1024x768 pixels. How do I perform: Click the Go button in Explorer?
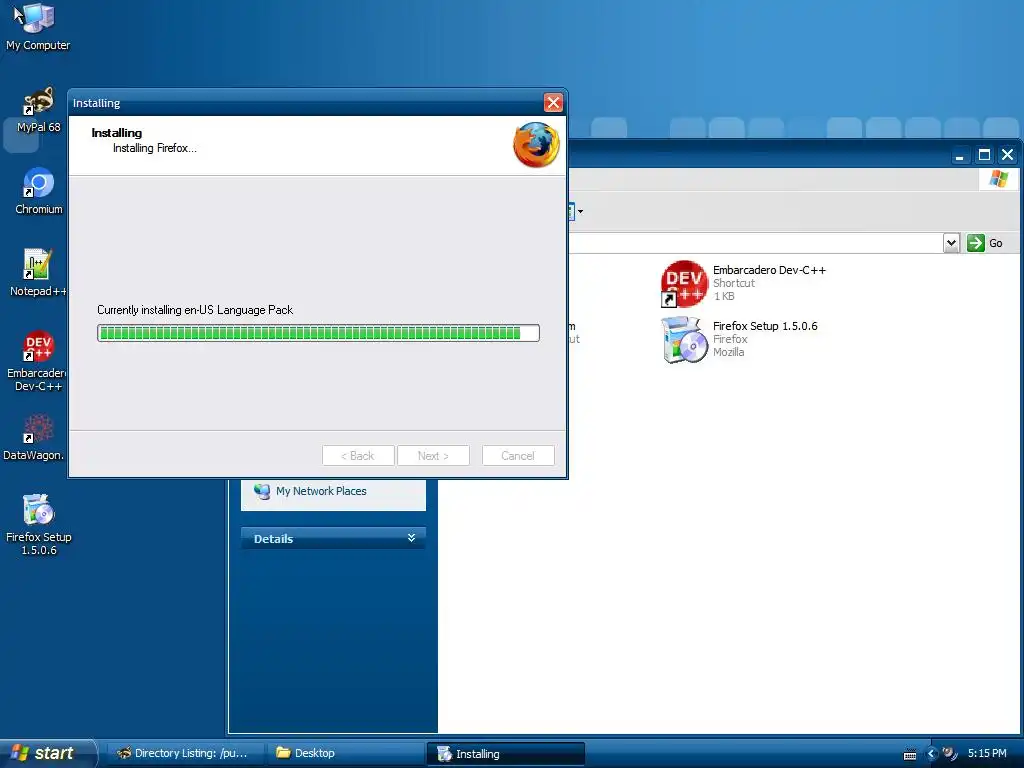point(985,243)
